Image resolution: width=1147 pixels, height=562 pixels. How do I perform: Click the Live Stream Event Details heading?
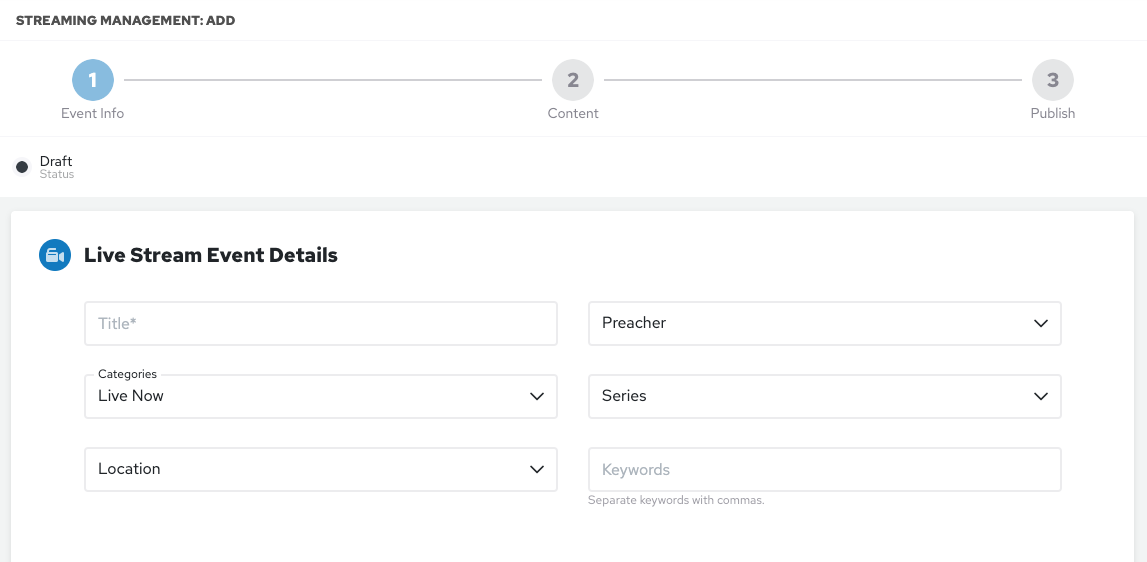pos(211,256)
